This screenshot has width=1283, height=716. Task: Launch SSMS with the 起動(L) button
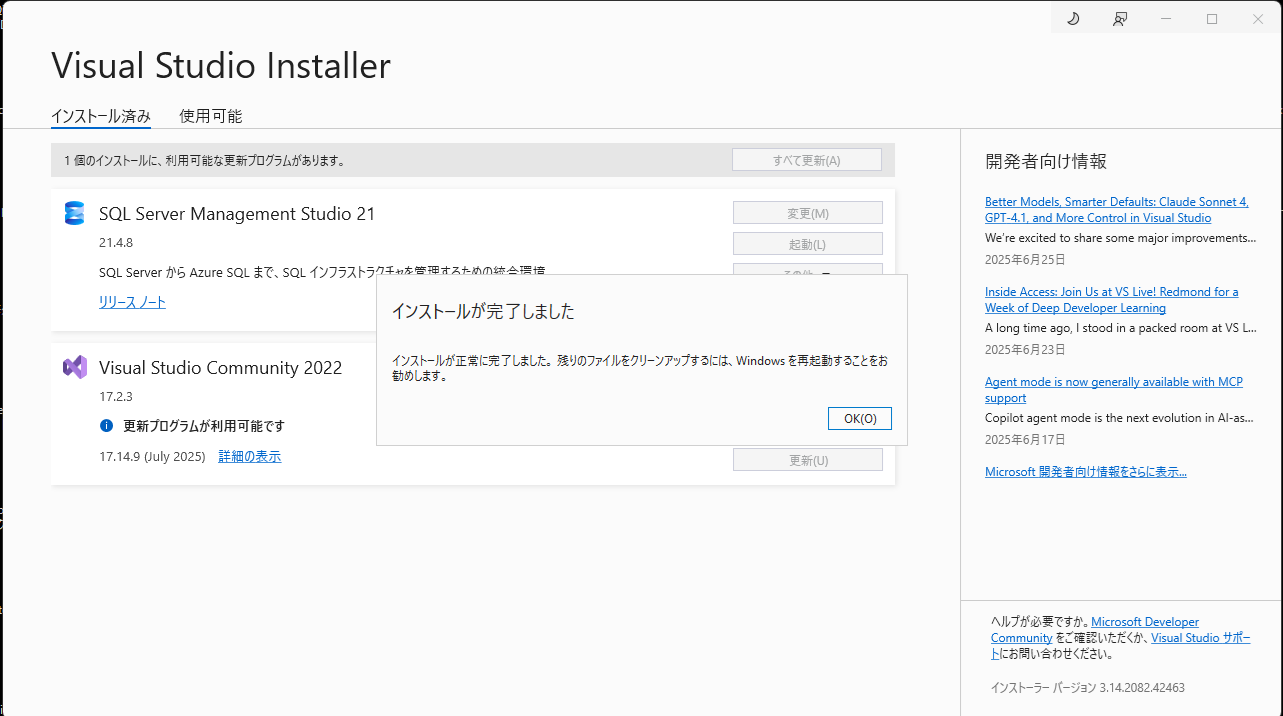[806, 242]
